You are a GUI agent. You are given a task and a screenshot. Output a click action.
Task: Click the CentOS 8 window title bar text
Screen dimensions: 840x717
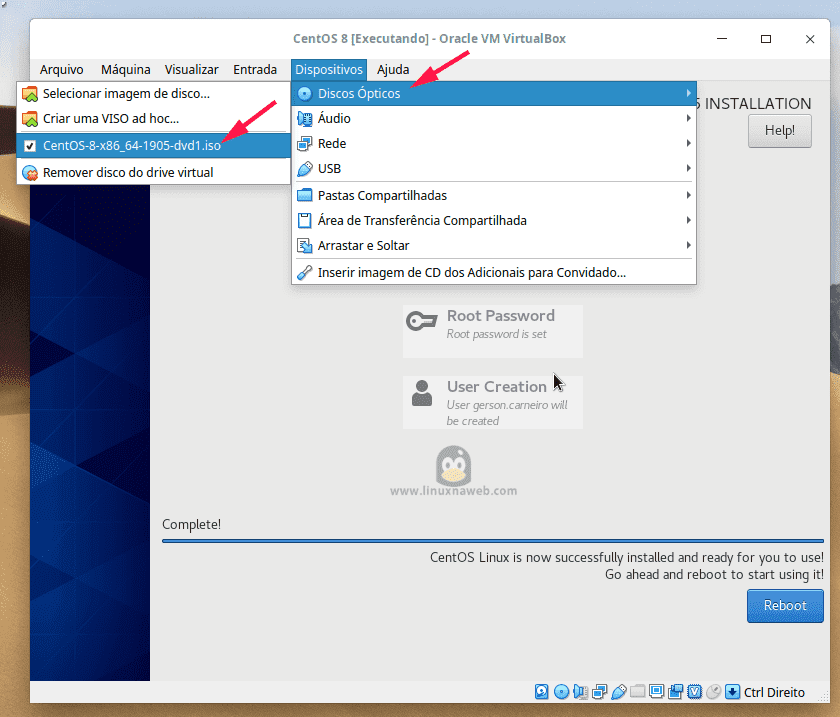[429, 39]
